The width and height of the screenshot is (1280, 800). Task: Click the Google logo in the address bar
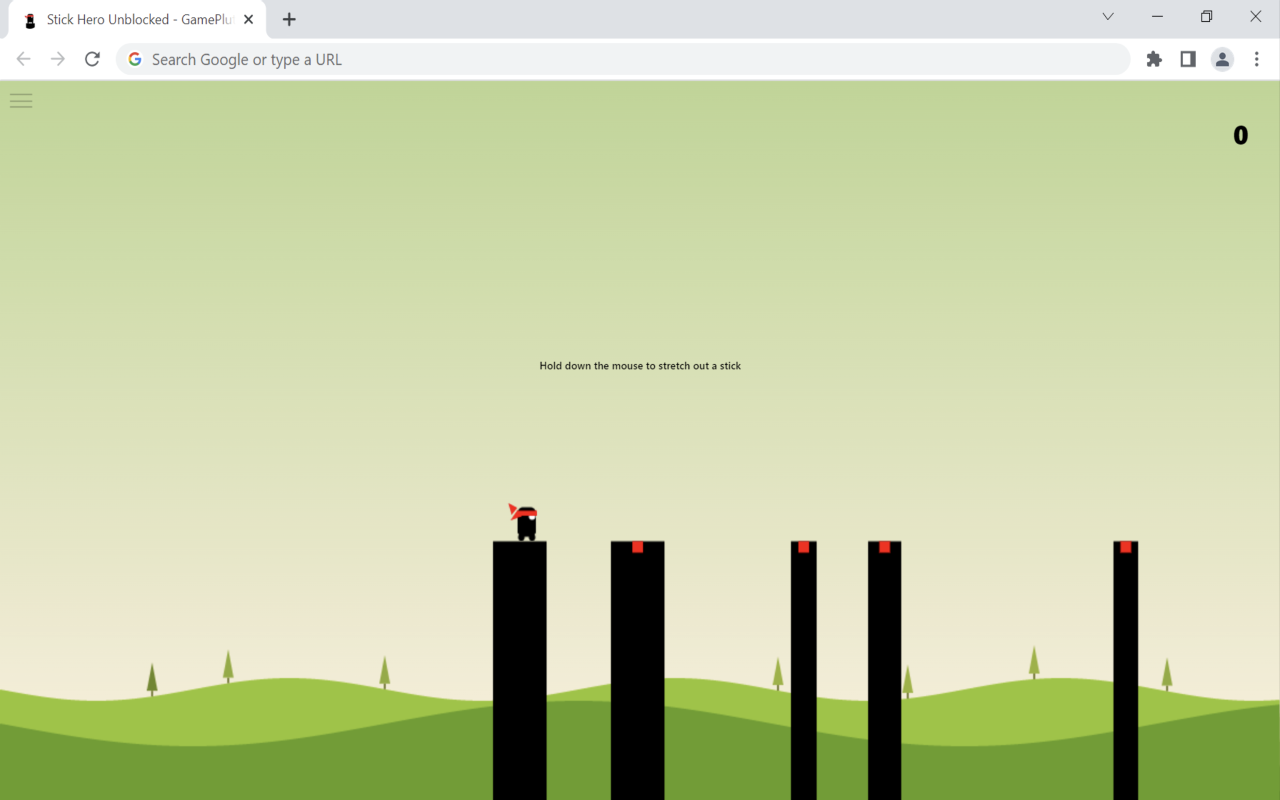[x=134, y=59]
